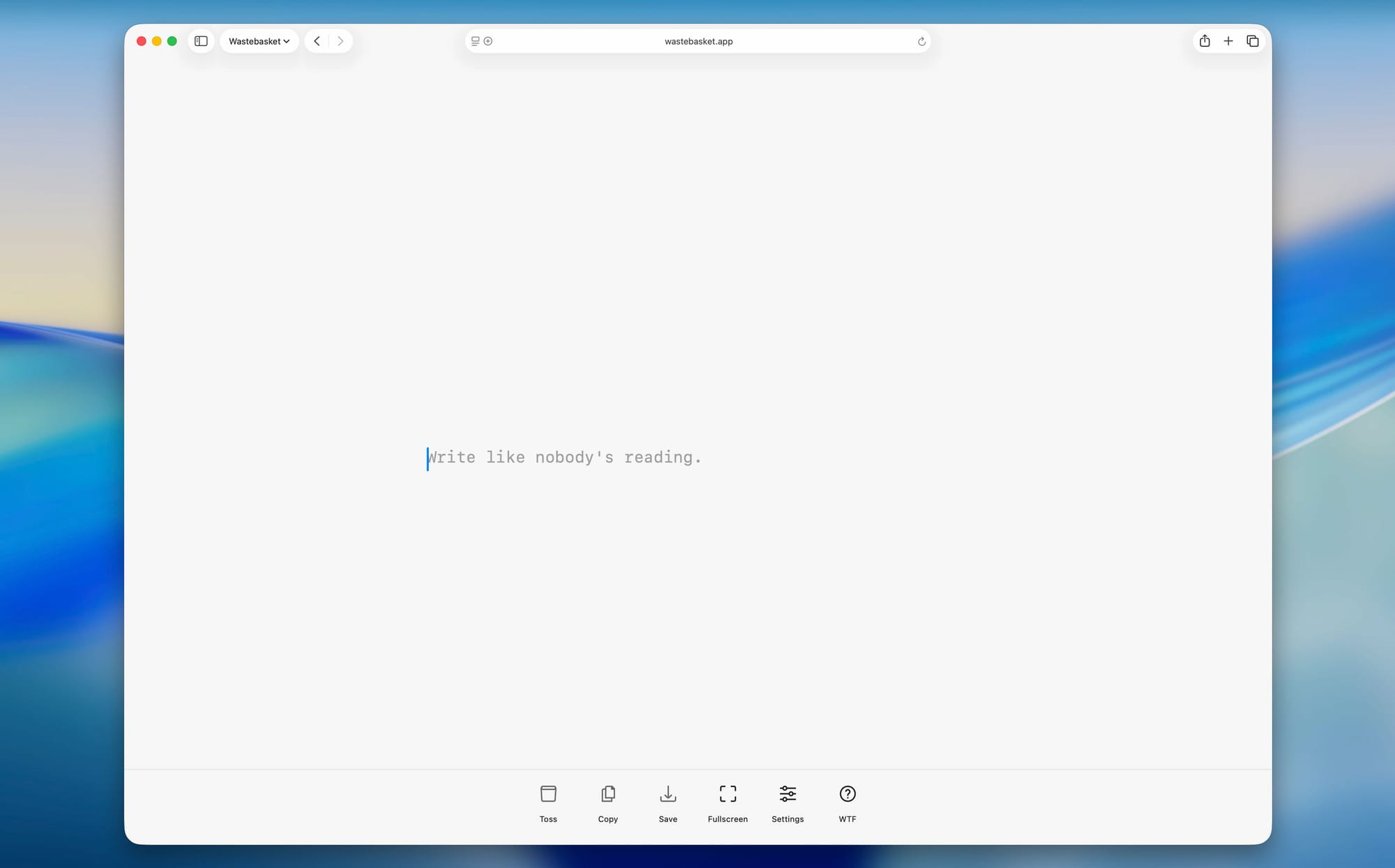Click the Copy icon
The image size is (1395, 868).
[608, 793]
